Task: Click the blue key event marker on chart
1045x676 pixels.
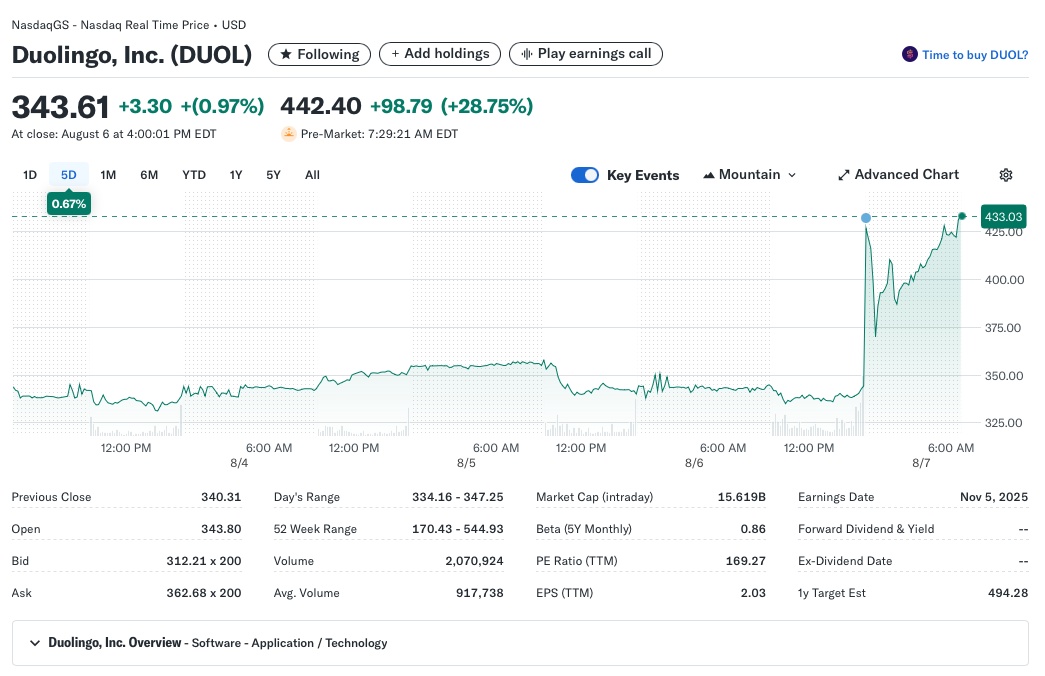Action: click(866, 218)
